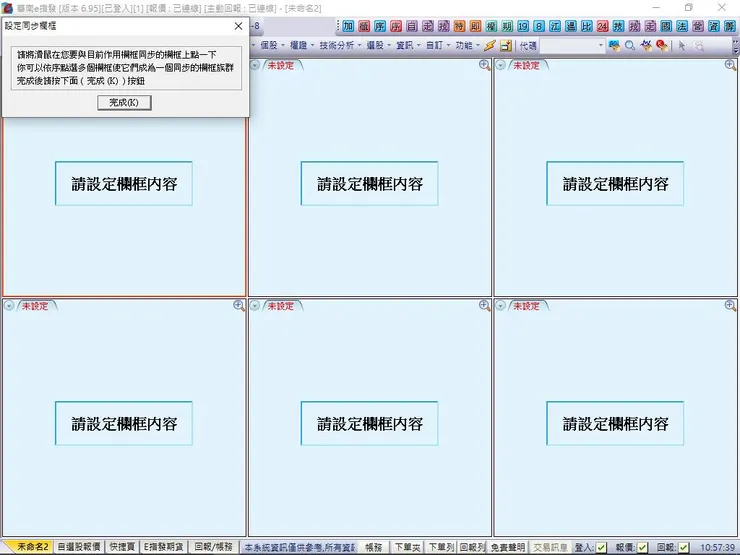The height and width of the screenshot is (555, 740).
Task: Expand the top-middle panel's round dropdown button
Action: 255,65
